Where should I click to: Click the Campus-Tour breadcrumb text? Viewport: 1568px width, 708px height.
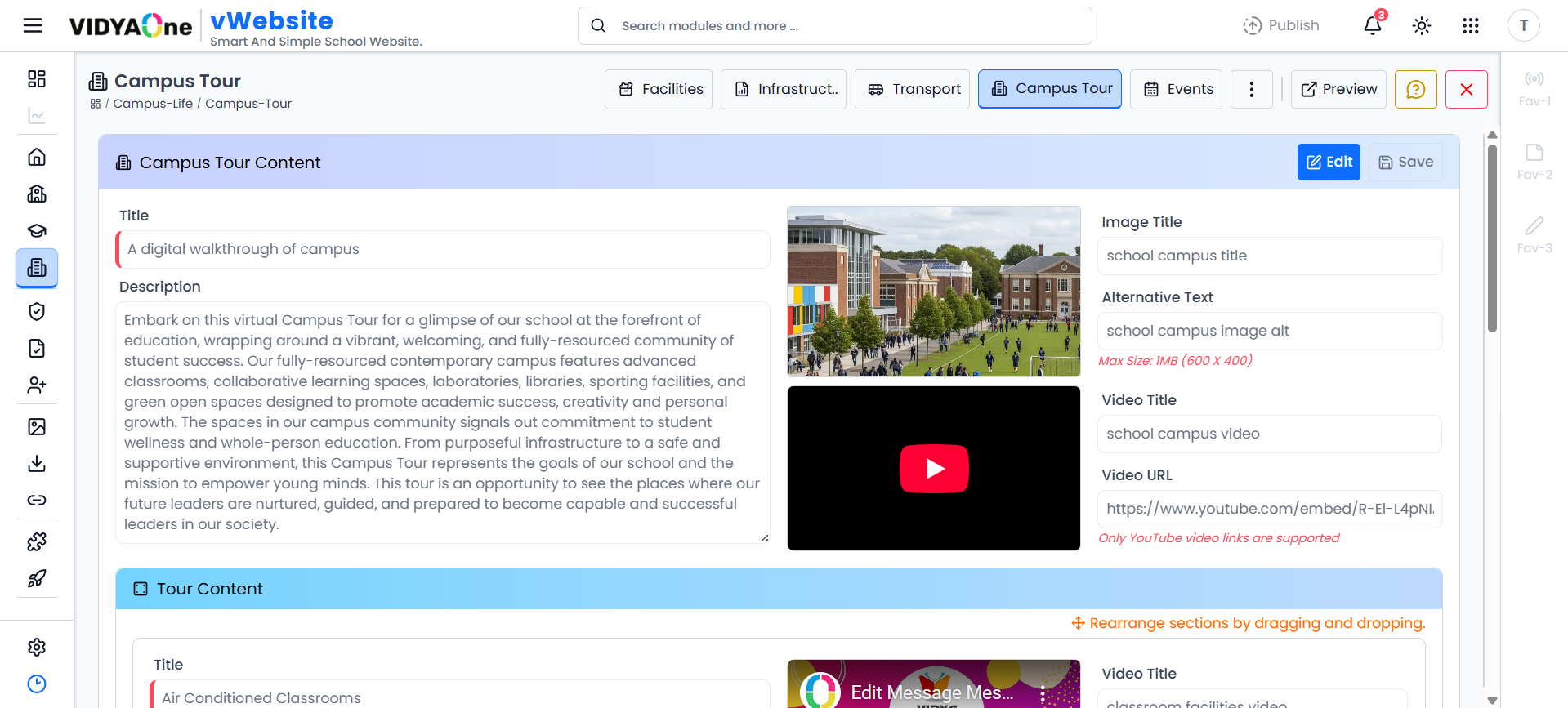248,104
